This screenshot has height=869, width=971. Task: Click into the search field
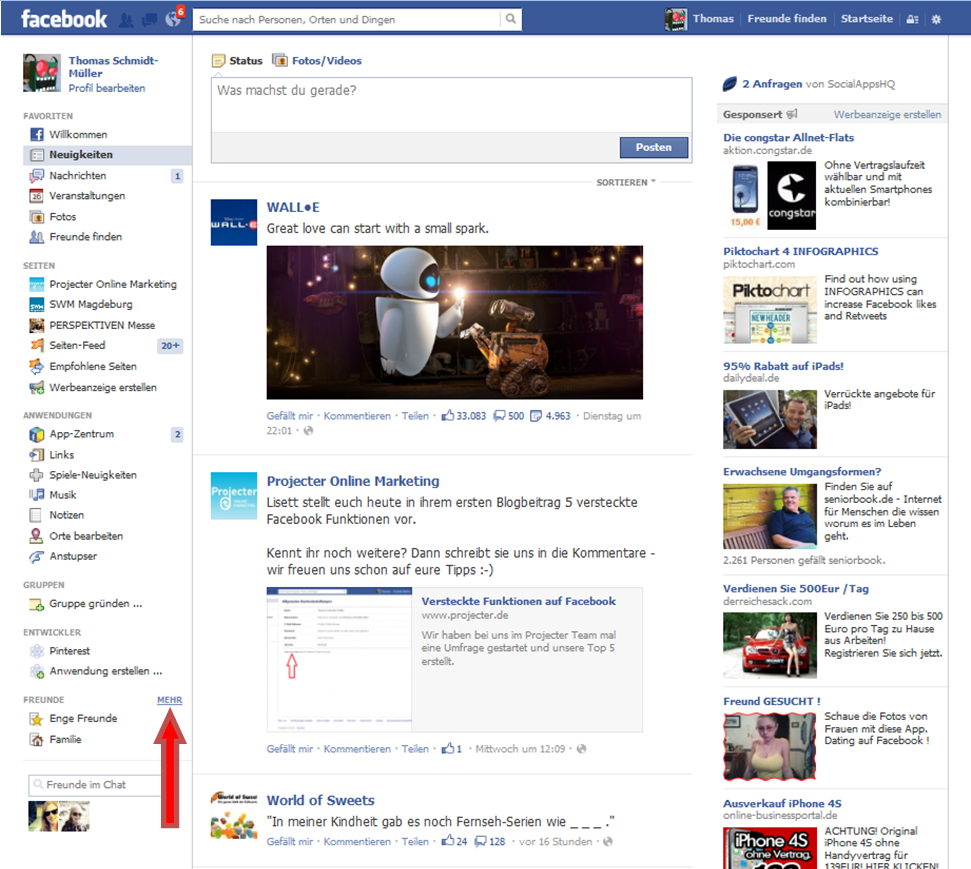347,19
